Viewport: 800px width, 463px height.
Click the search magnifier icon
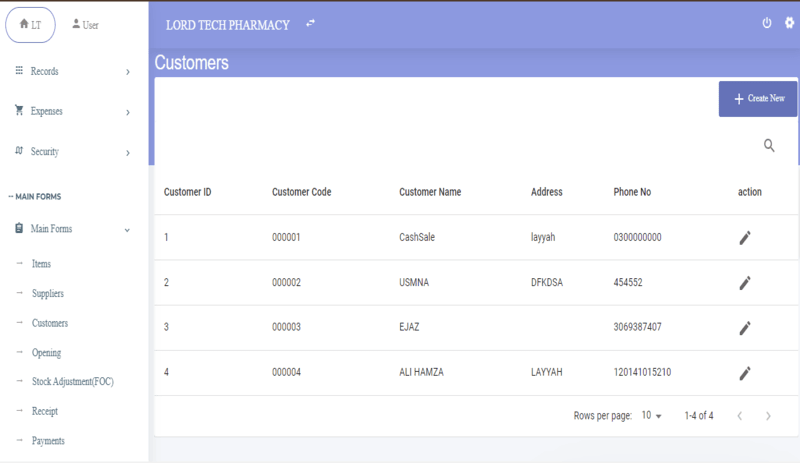coord(769,145)
